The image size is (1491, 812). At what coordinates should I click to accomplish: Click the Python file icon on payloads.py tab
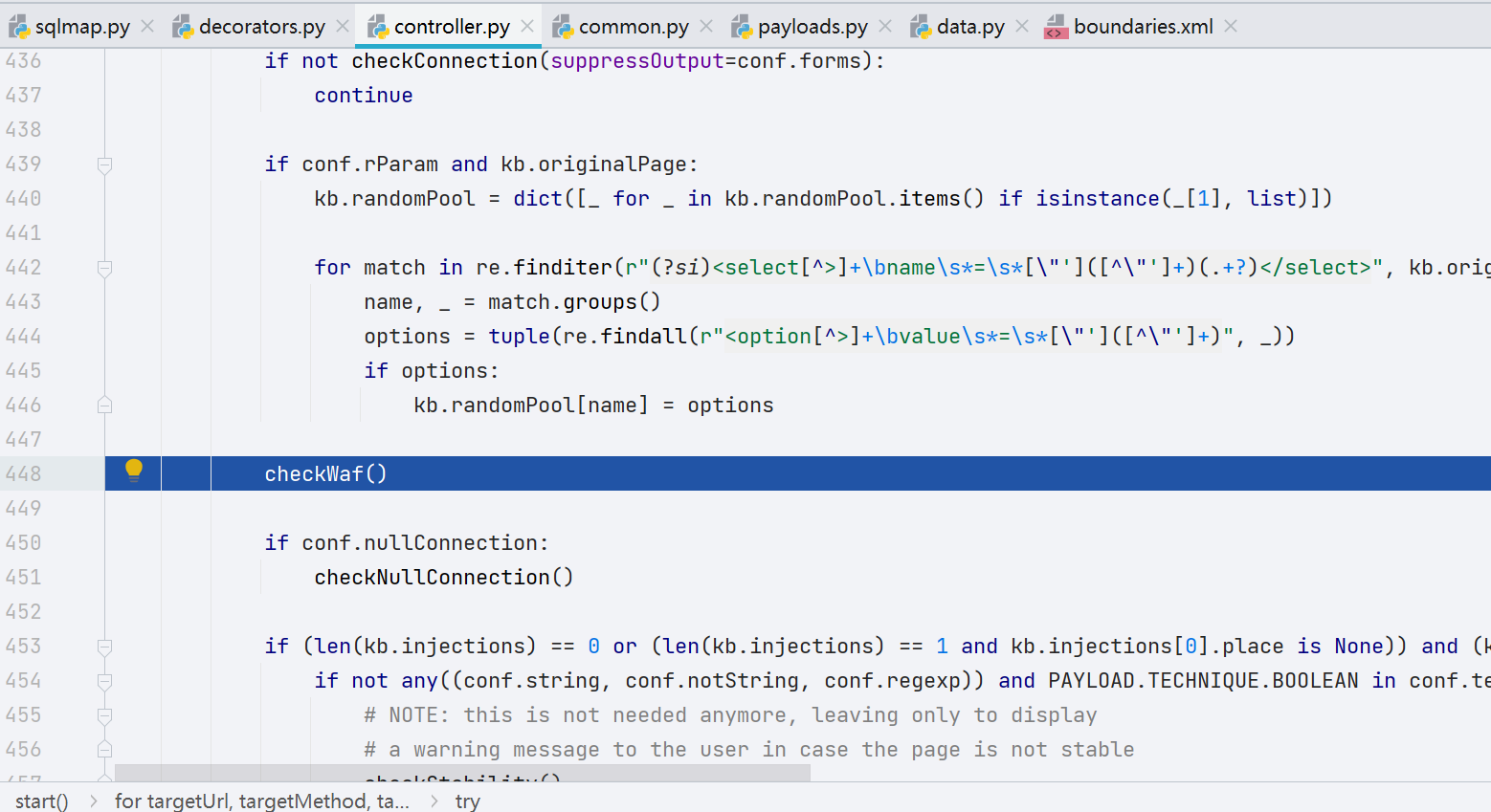point(742,27)
